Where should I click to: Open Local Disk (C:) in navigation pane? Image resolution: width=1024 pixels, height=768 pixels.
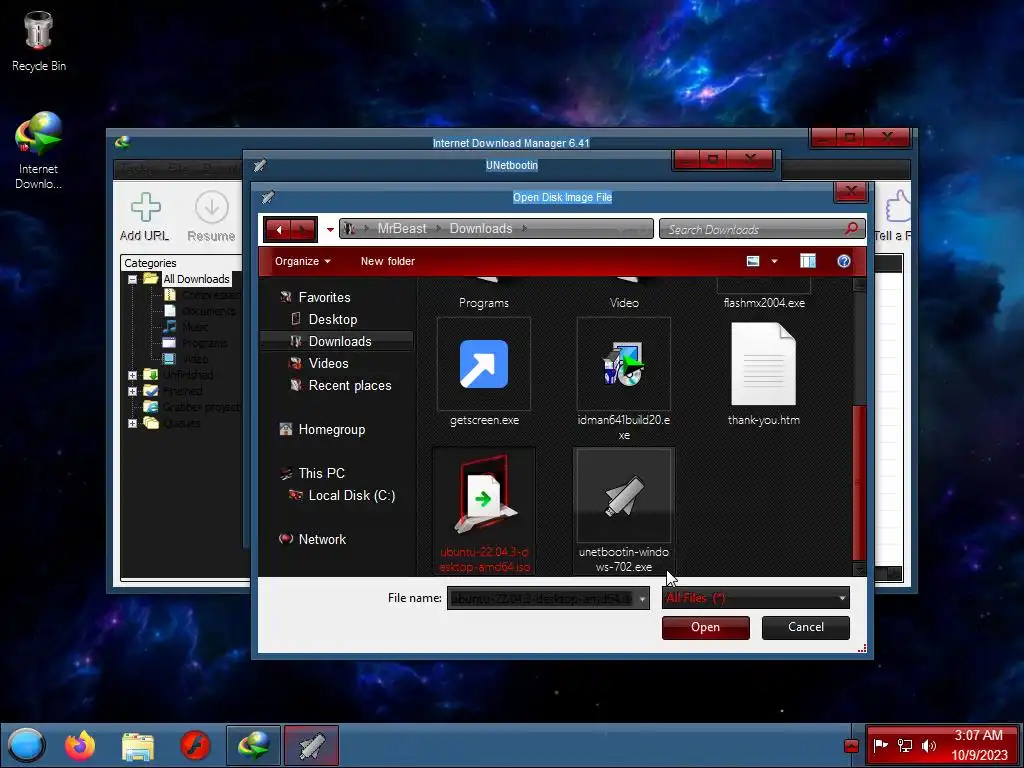(x=351, y=495)
